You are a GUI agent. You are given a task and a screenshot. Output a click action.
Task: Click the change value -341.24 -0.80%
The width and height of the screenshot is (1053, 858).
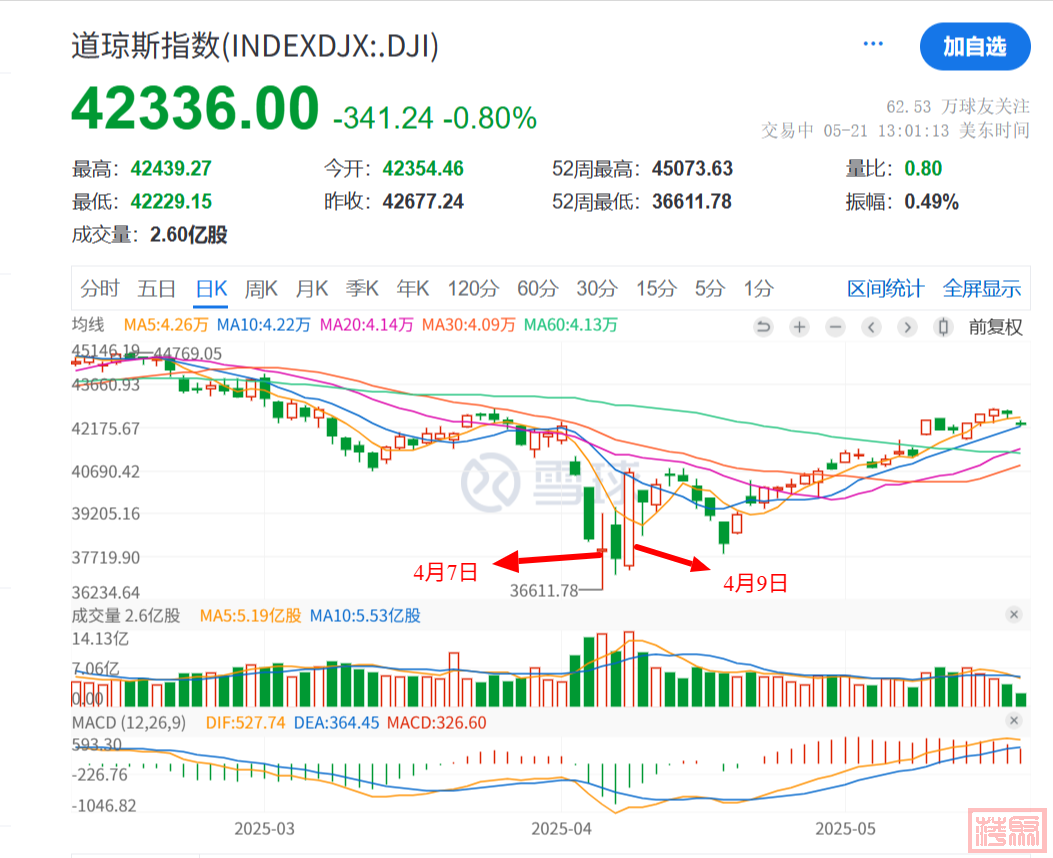coord(435,118)
